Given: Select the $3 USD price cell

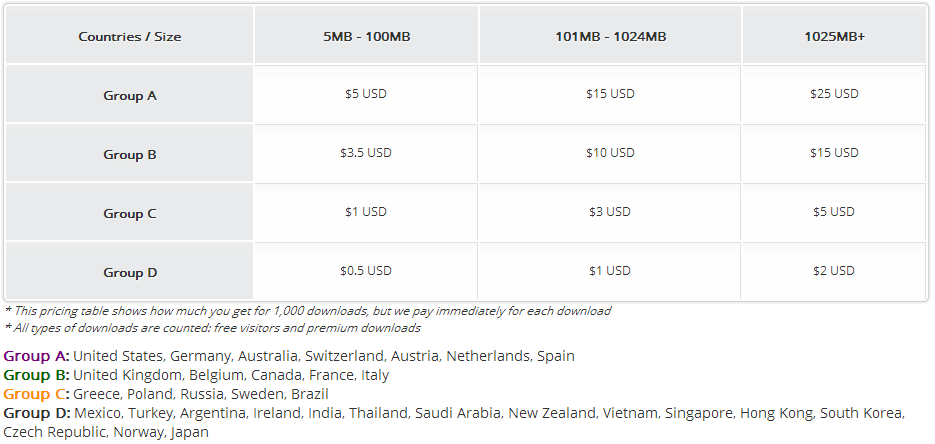Looking at the screenshot, I should (610, 212).
